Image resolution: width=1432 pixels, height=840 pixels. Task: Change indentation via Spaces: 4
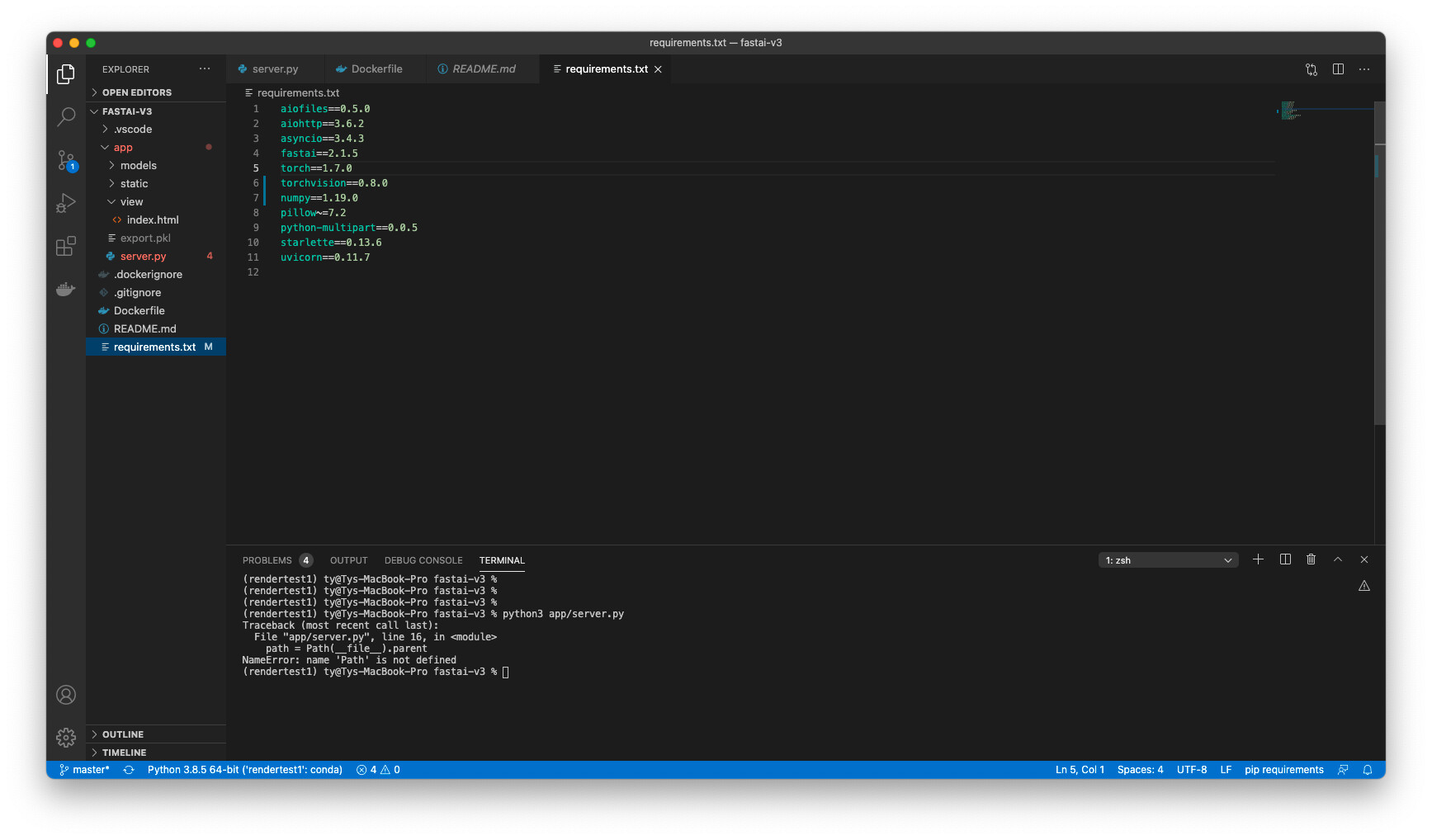[x=1140, y=770]
